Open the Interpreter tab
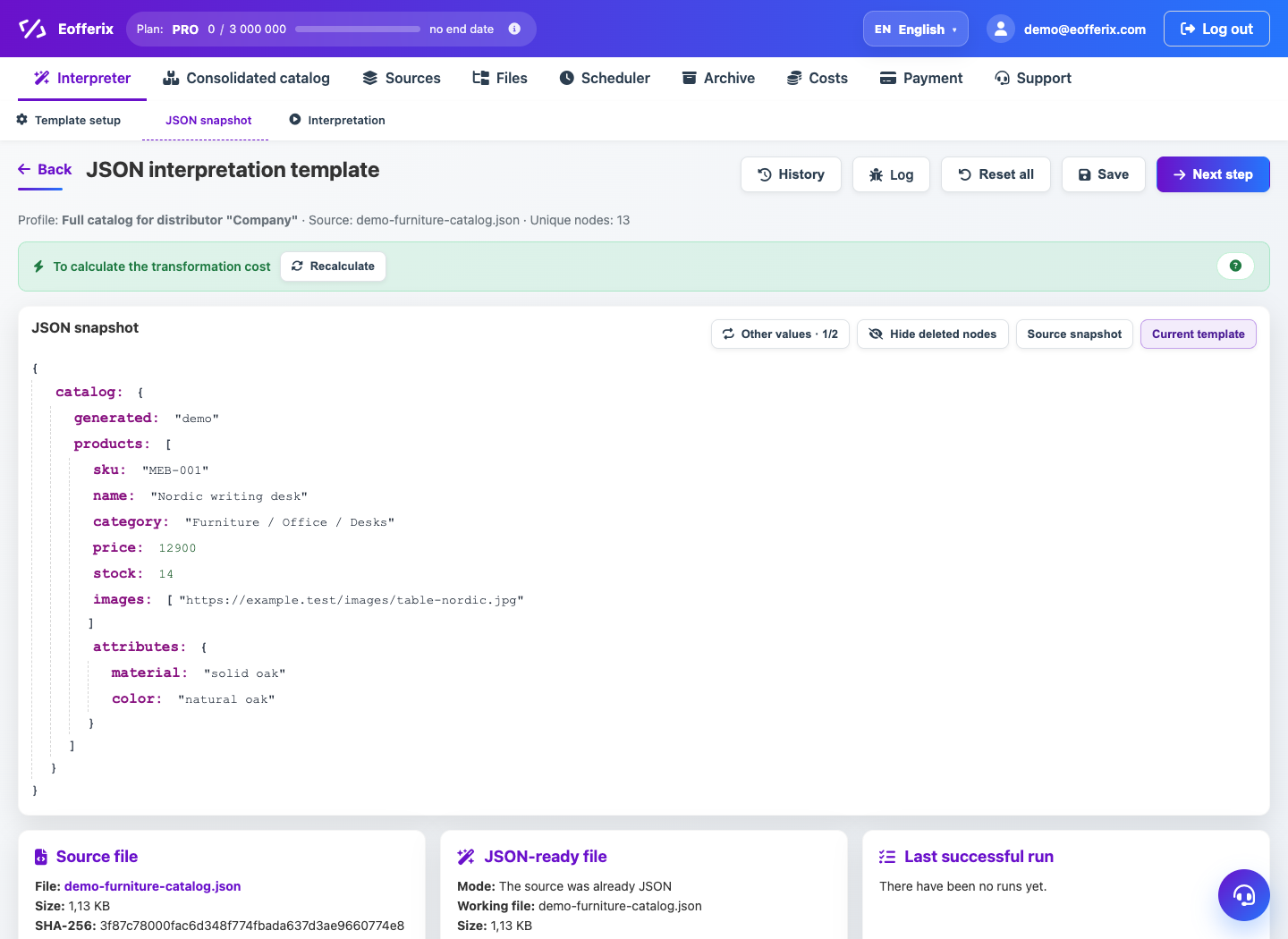 pos(82,78)
